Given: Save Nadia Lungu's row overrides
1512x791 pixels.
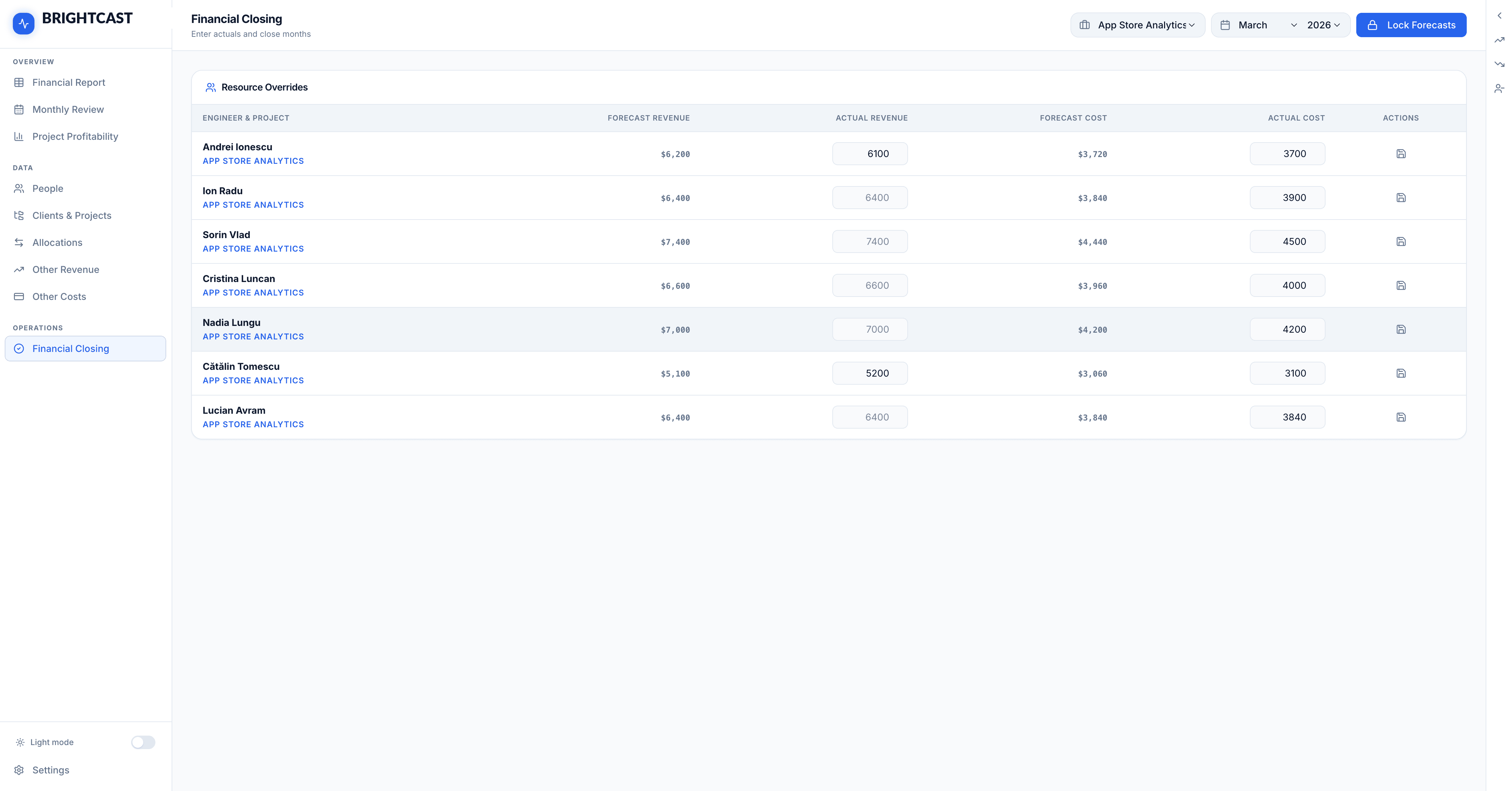Looking at the screenshot, I should (x=1401, y=329).
